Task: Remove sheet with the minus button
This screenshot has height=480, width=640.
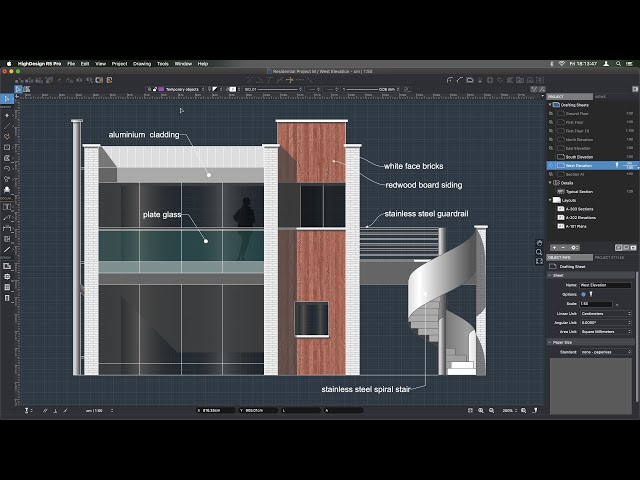Action: click(563, 248)
